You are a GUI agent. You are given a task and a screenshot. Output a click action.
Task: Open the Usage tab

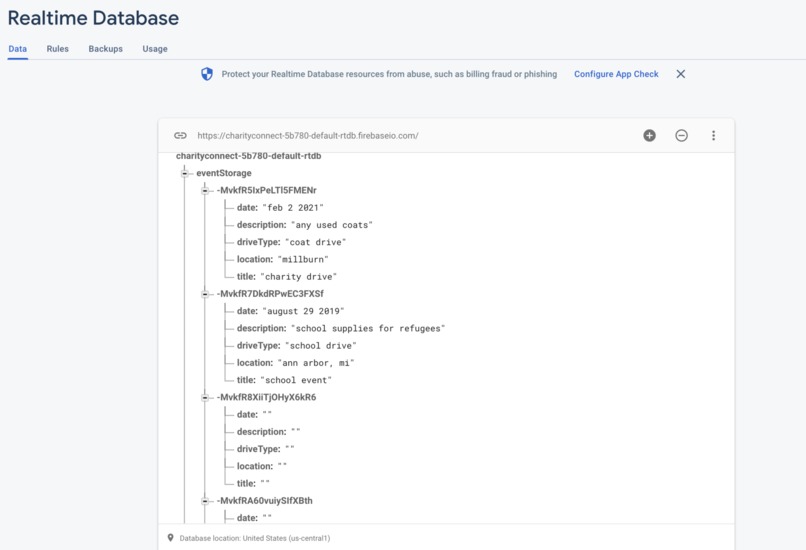pyautogui.click(x=155, y=49)
